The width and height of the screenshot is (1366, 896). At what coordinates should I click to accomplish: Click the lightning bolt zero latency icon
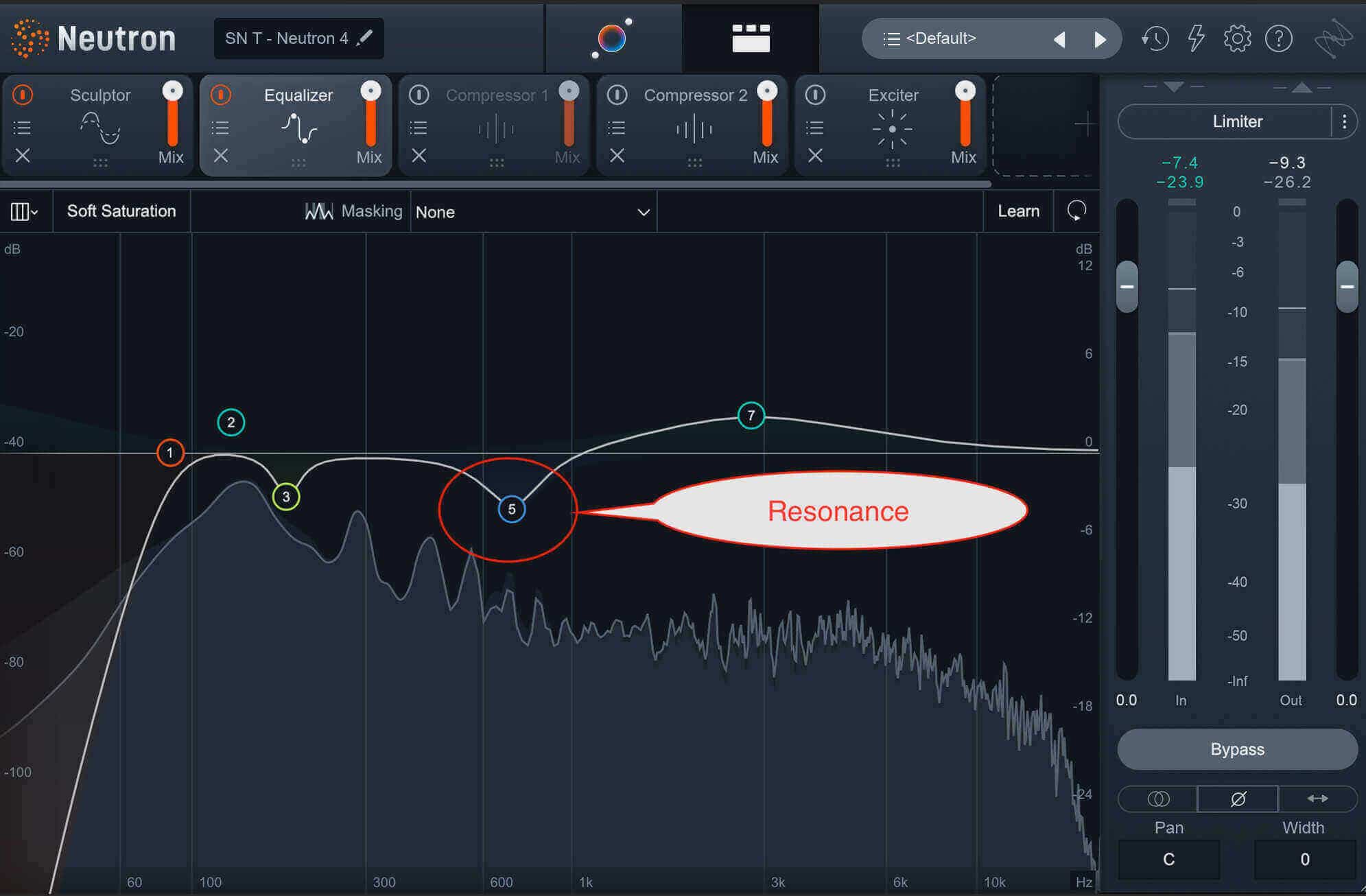click(1197, 38)
